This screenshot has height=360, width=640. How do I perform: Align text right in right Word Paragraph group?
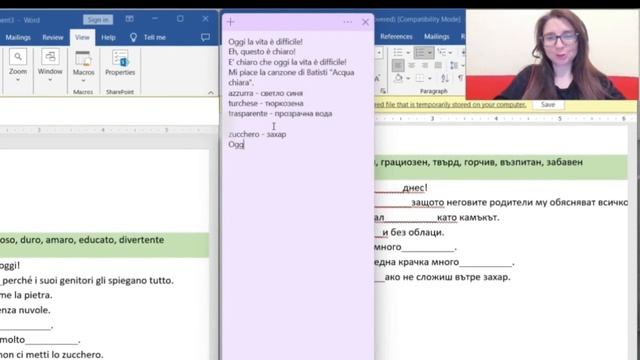coord(425,65)
